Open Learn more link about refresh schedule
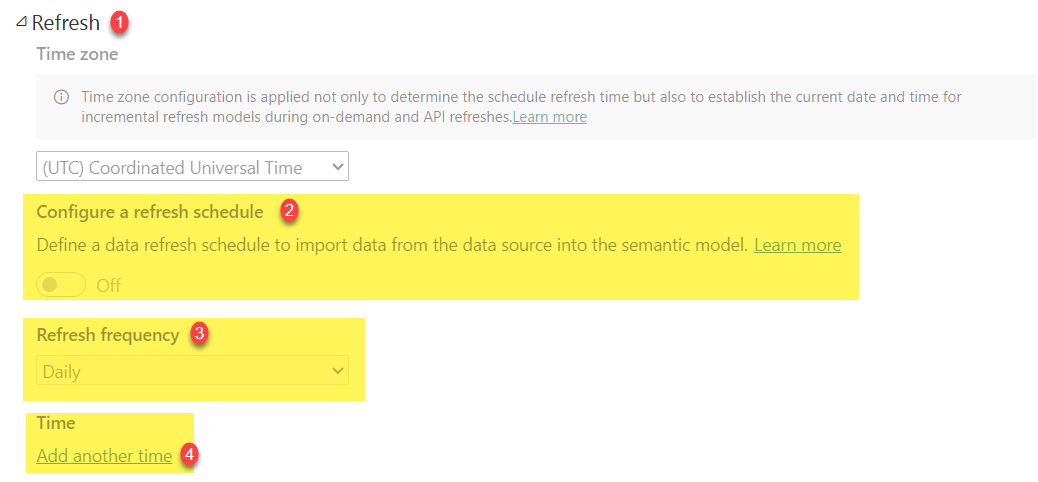The image size is (1038, 482). pos(798,246)
